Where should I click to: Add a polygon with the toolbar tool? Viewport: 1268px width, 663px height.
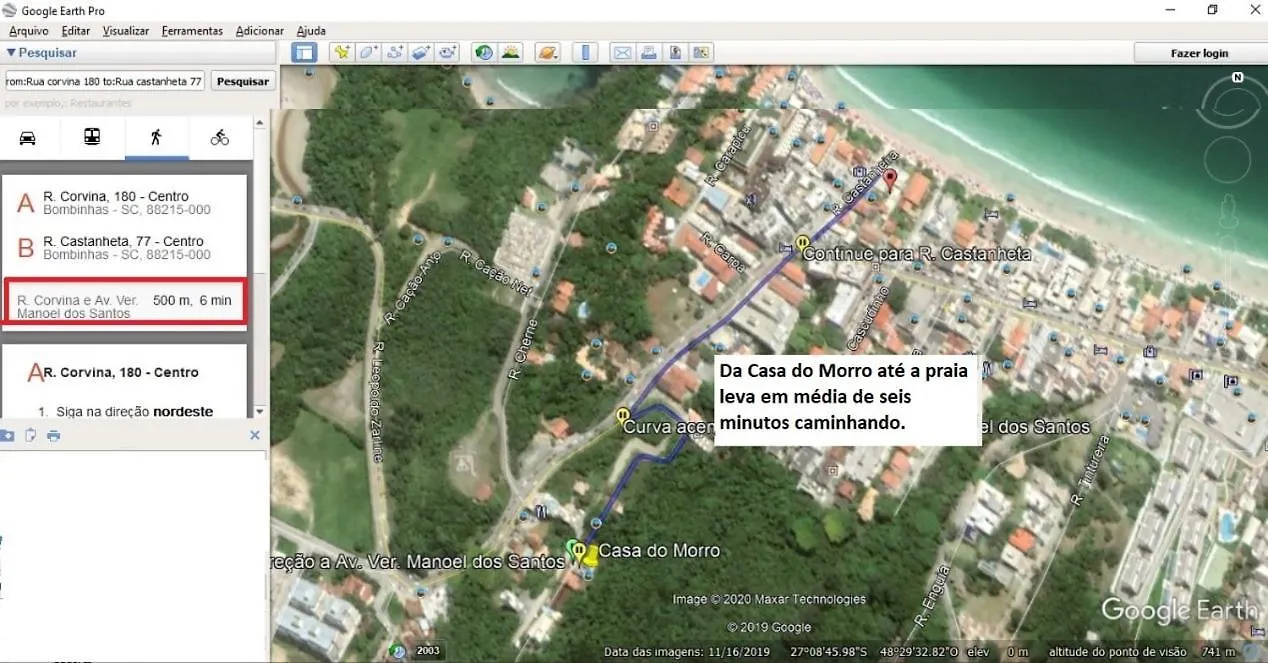369,53
